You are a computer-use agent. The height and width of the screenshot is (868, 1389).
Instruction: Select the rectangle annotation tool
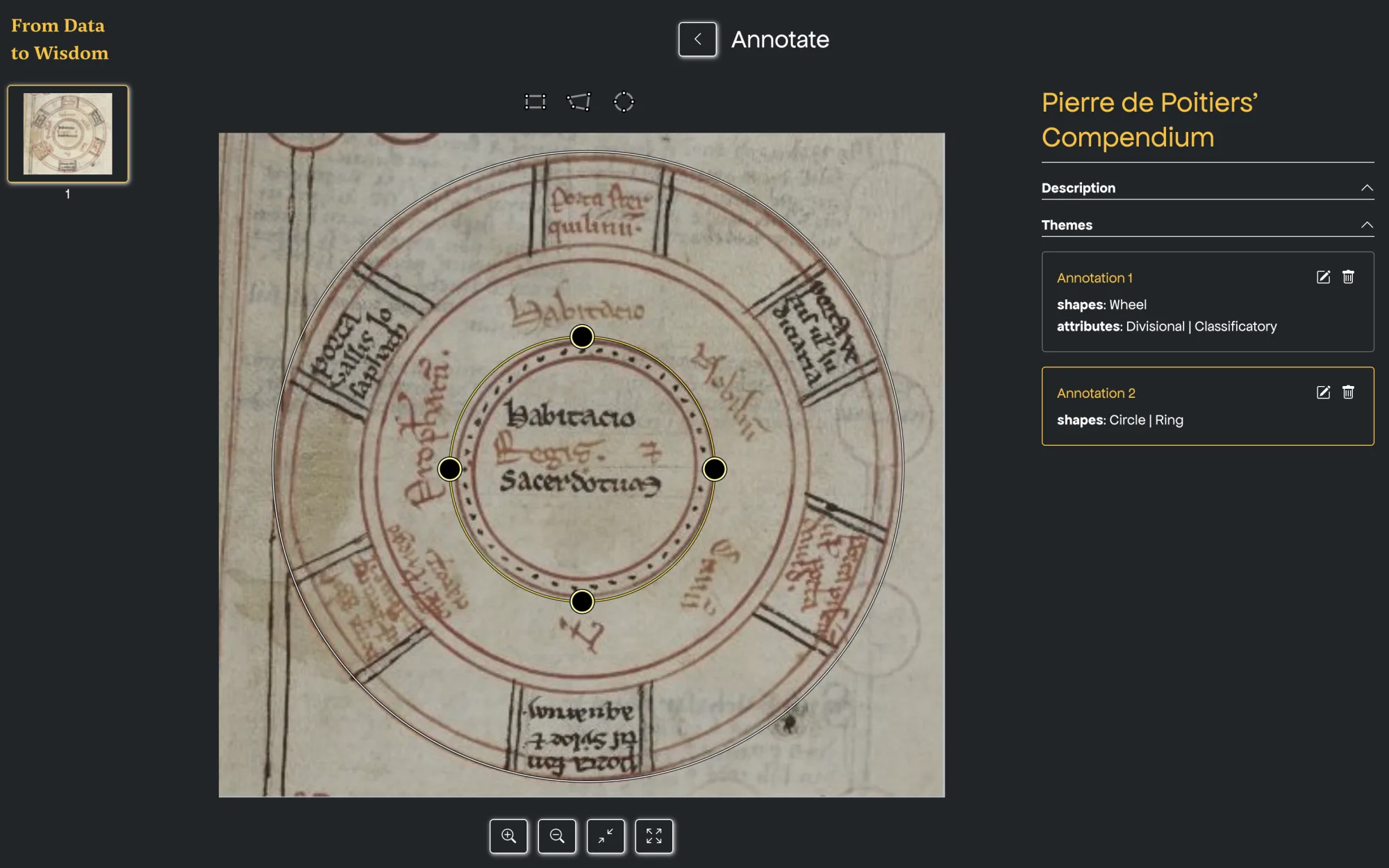pyautogui.click(x=535, y=102)
